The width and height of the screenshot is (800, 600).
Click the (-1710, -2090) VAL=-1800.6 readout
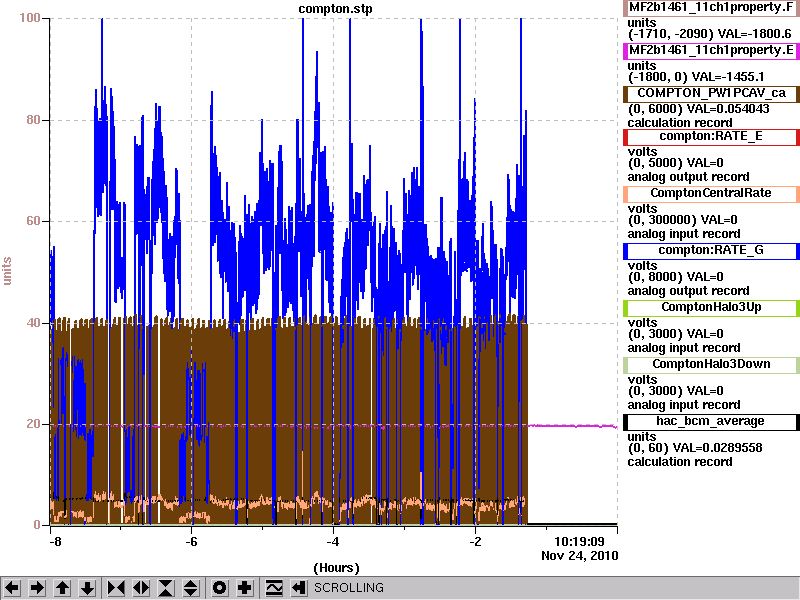(x=709, y=34)
